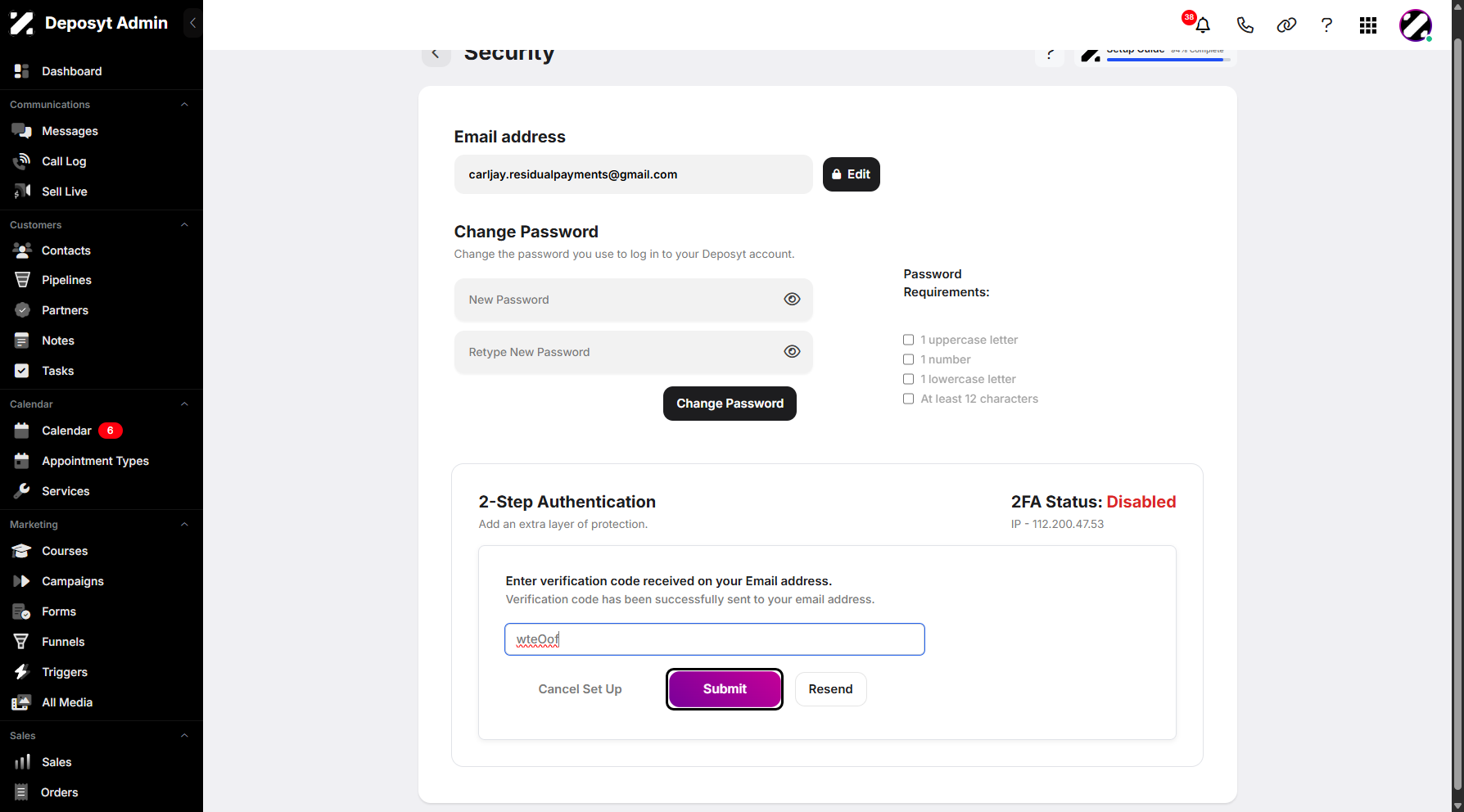Click the Triggers lightning icon

[x=22, y=672]
